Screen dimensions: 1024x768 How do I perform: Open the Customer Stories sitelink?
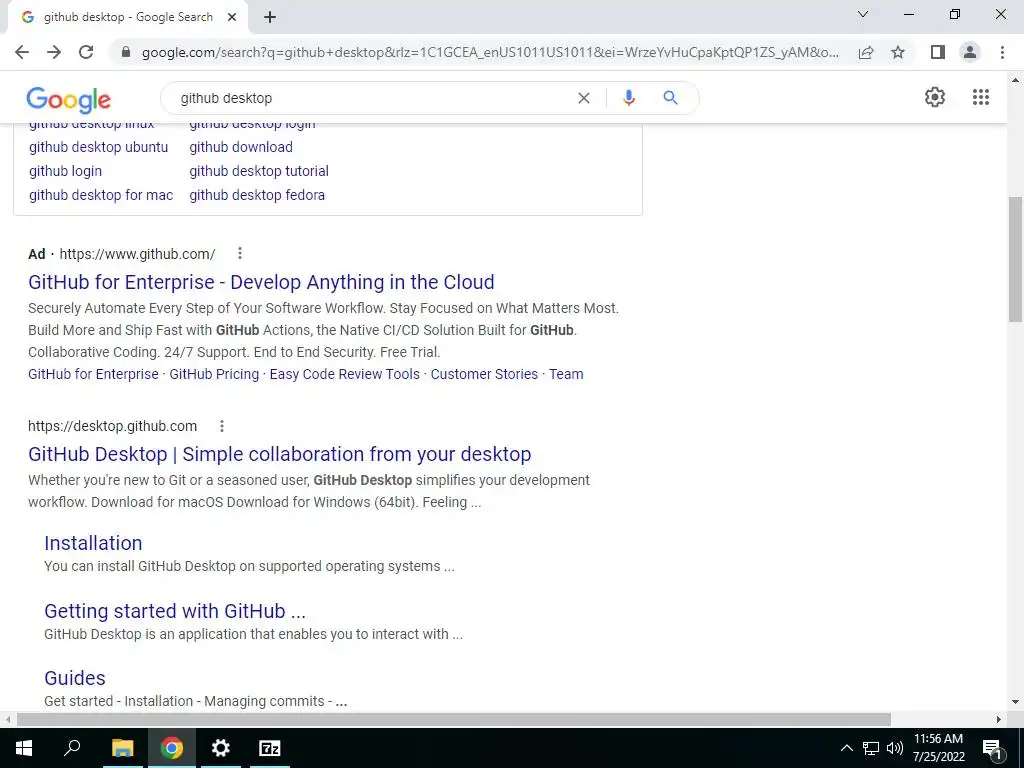click(x=484, y=374)
